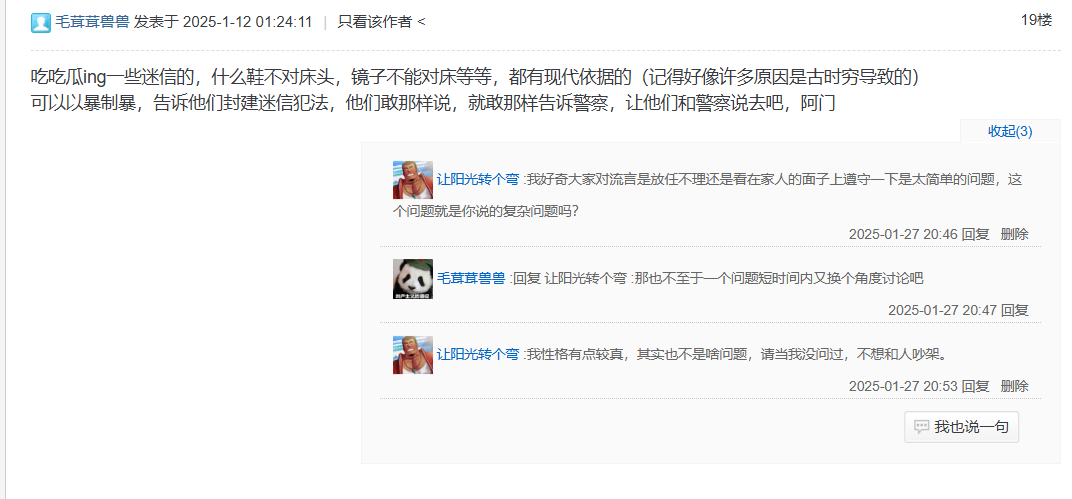
Task: Delete the 20:46 comment
Action: pos(1015,234)
